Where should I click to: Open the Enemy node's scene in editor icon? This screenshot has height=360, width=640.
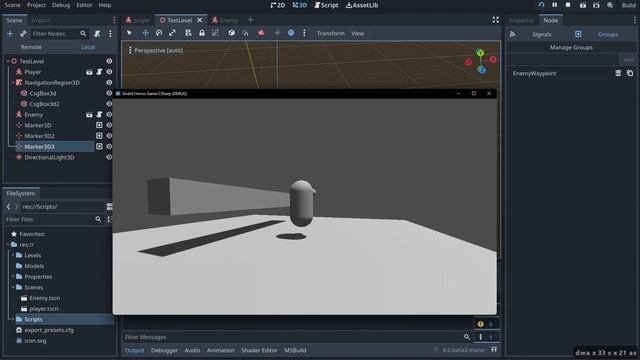[89, 115]
